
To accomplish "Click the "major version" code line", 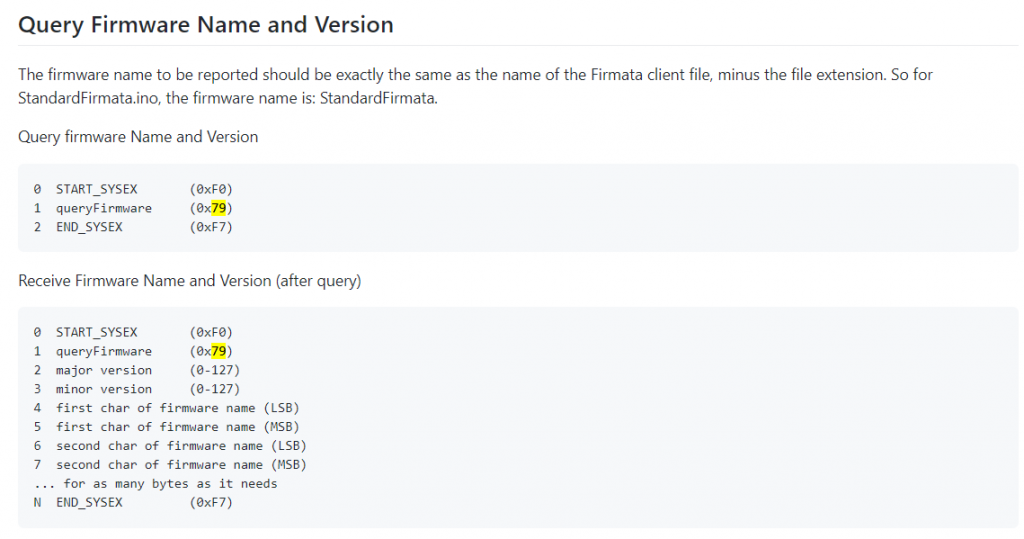I will point(104,370).
